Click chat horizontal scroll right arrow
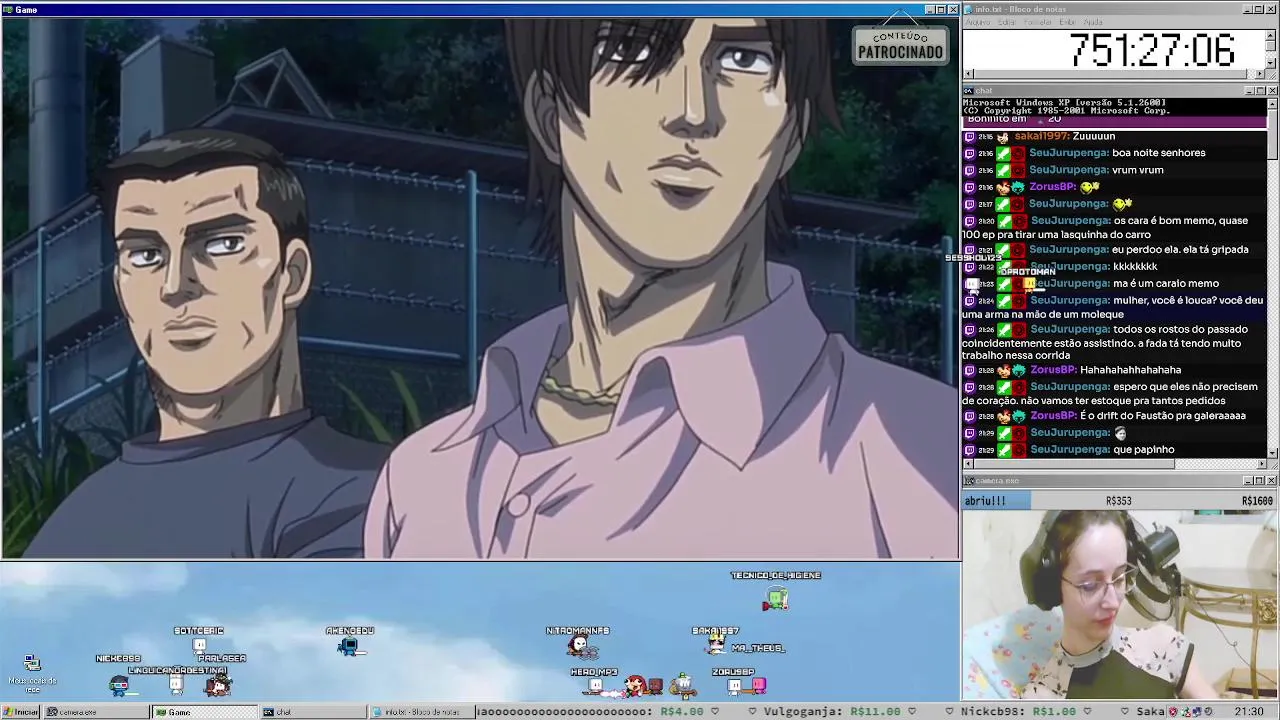1280x720 pixels. pos(1262,464)
